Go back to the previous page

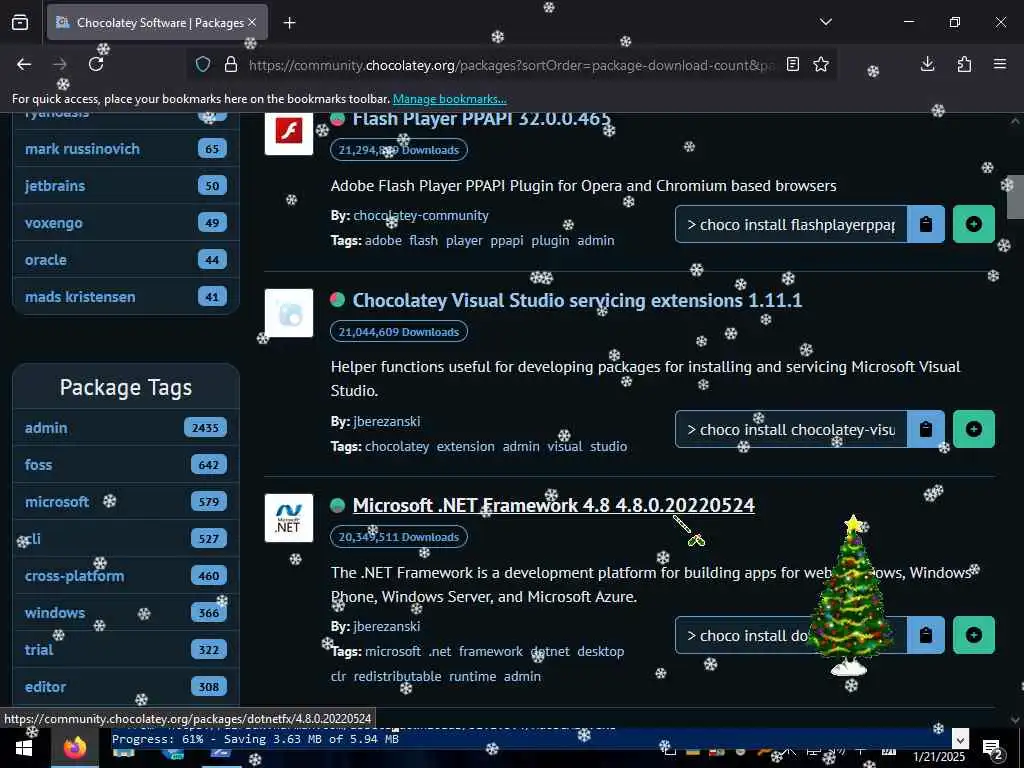24,64
